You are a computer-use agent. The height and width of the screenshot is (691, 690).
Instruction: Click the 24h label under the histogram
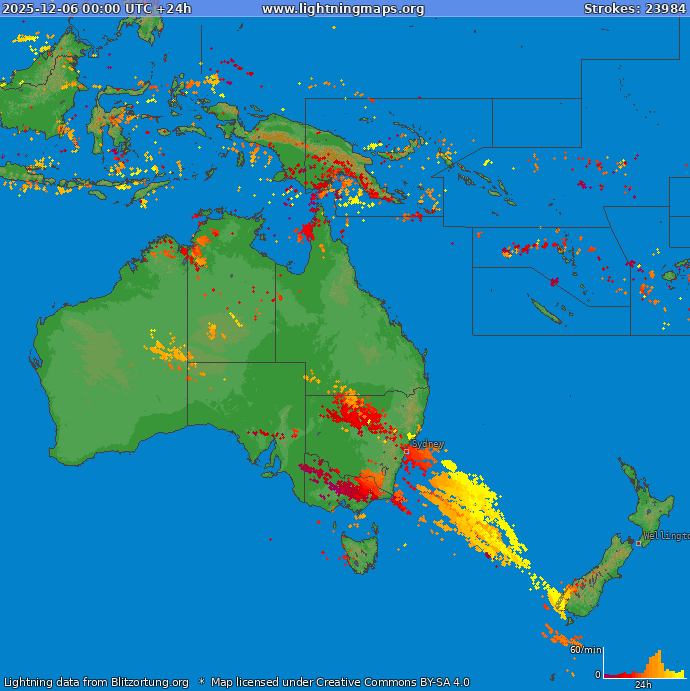(x=643, y=685)
